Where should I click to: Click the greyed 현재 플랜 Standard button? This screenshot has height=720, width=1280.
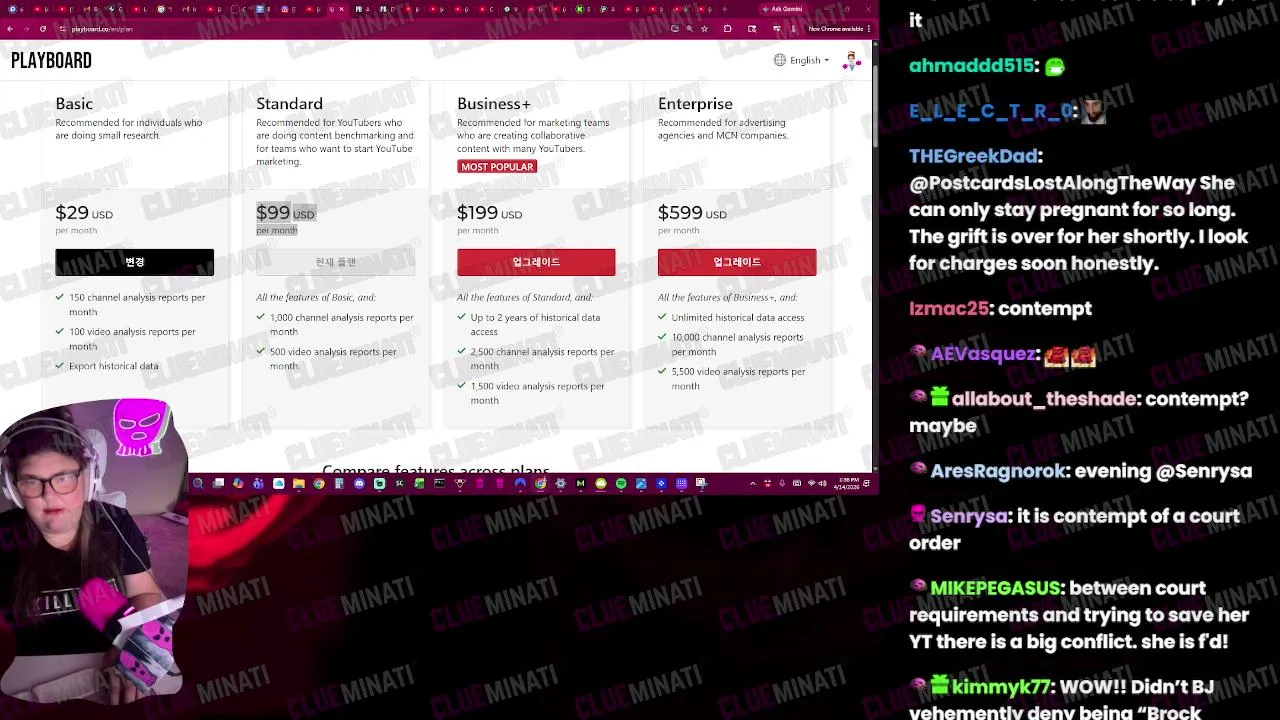[x=335, y=262]
